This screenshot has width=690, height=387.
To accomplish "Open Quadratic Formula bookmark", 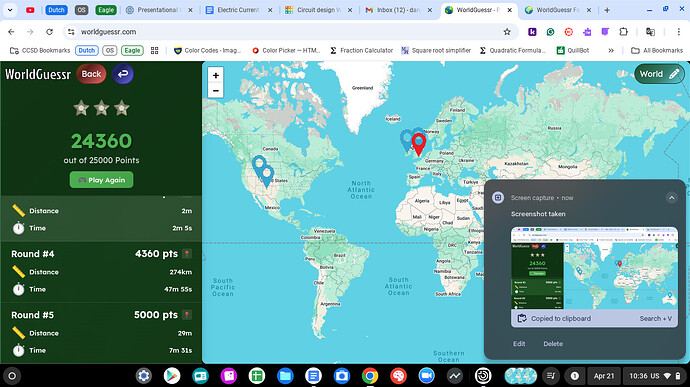I will coord(513,51).
